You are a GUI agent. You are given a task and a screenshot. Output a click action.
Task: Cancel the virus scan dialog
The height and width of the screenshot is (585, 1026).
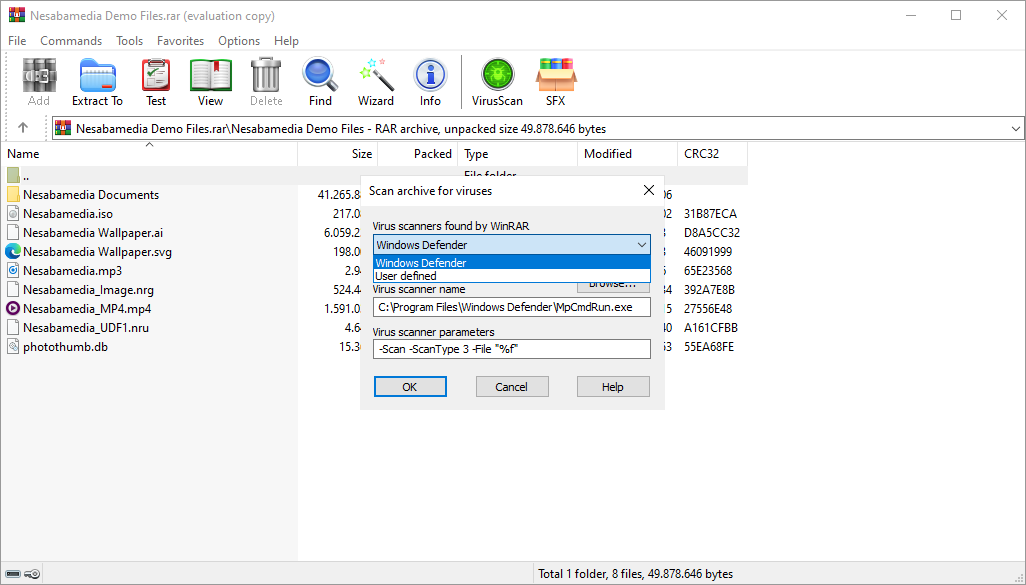[x=511, y=387]
